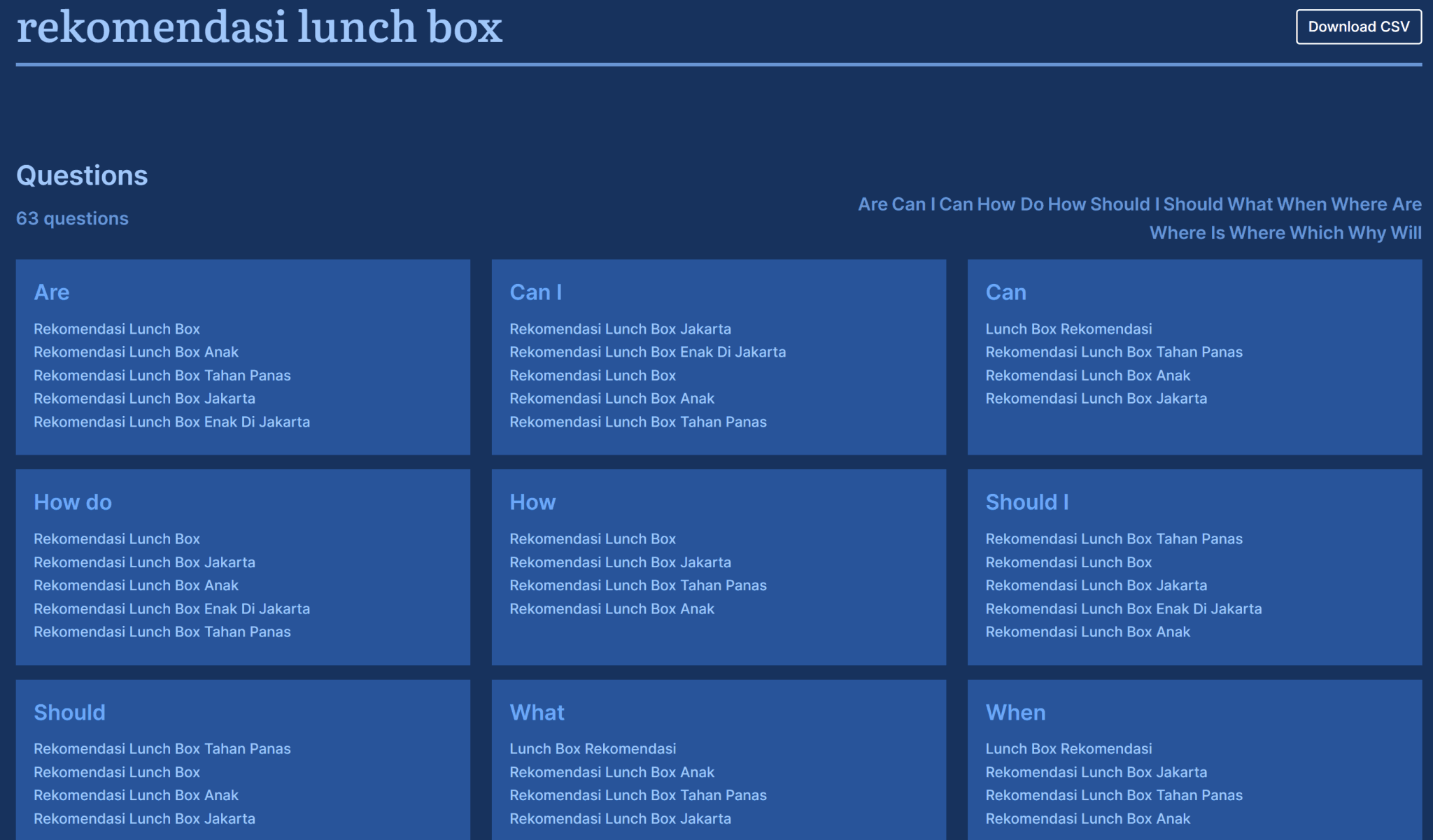The image size is (1433, 840).
Task: Jump to the Why anchor link
Action: (1367, 233)
